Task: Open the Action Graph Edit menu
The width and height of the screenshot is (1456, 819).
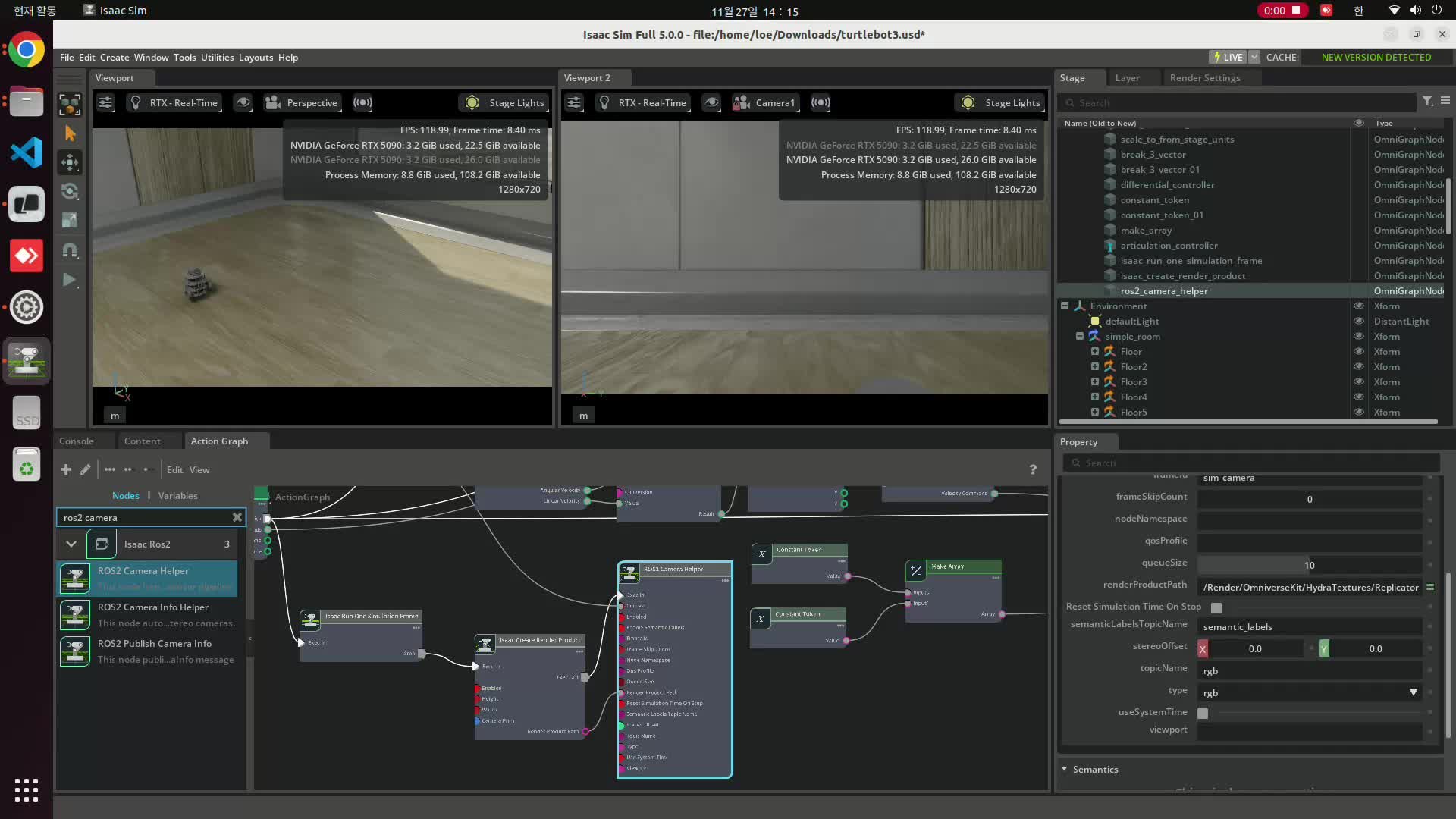Action: 174,469
